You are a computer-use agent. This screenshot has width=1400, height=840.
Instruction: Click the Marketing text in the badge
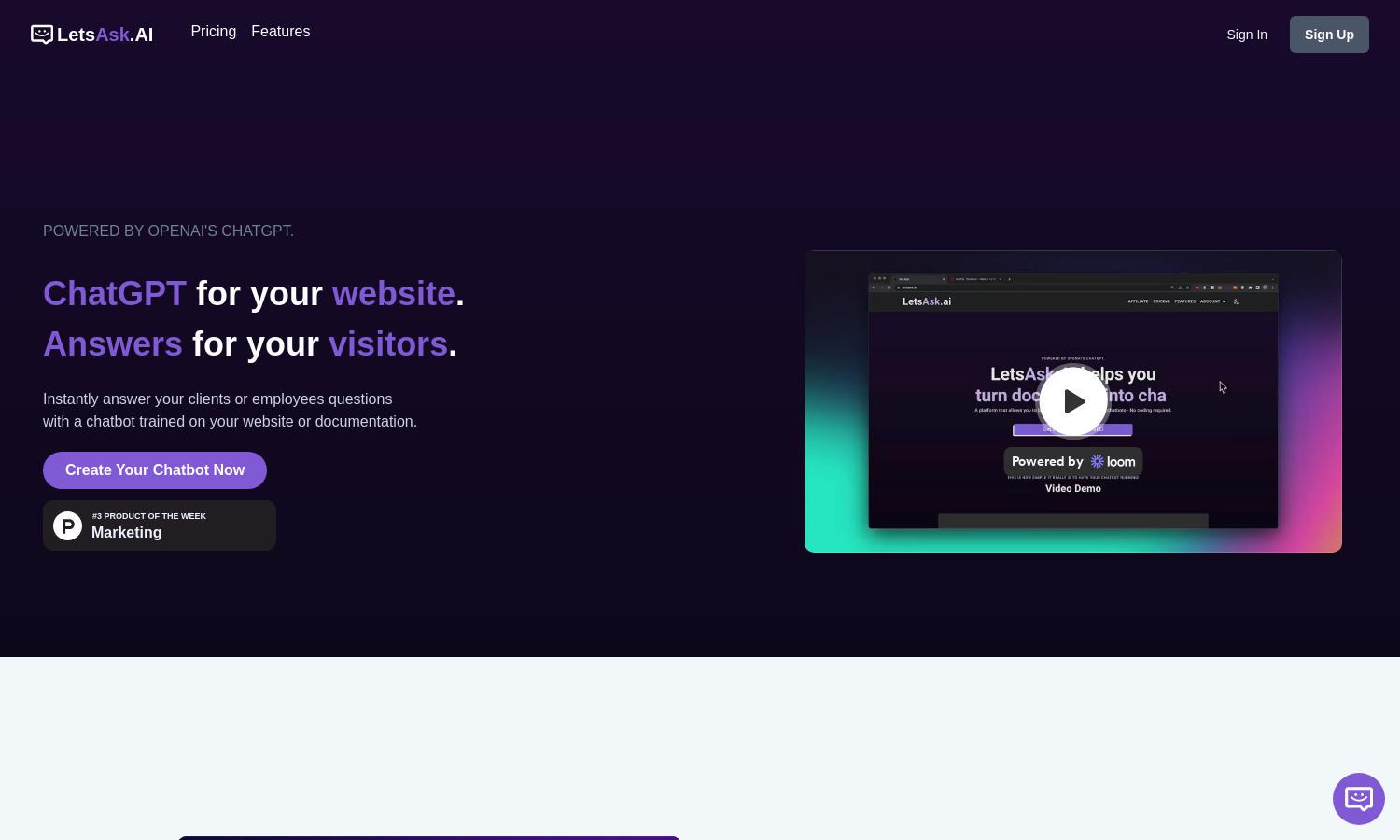127,533
